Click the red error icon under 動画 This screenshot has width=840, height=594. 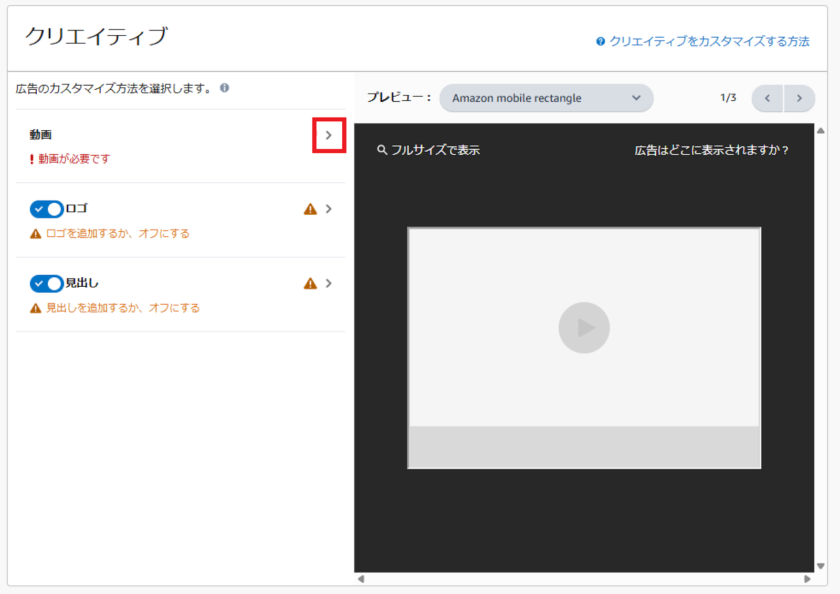32,159
